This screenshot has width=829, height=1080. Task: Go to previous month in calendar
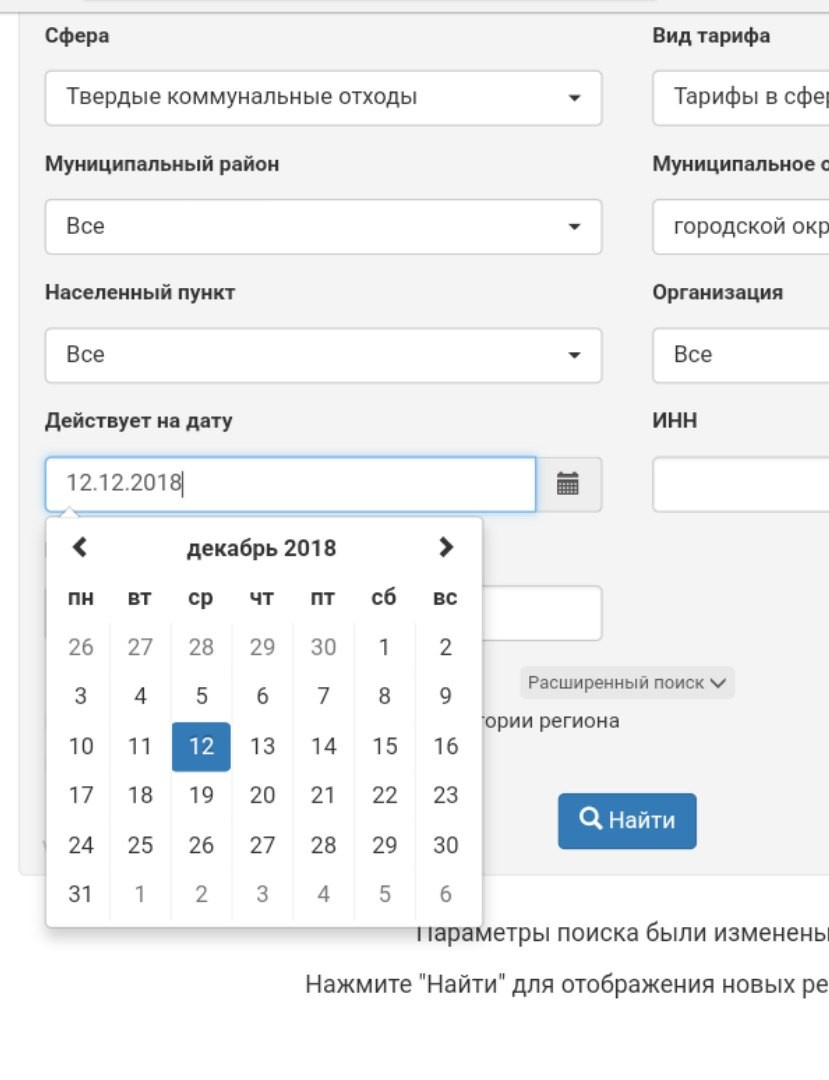[80, 547]
